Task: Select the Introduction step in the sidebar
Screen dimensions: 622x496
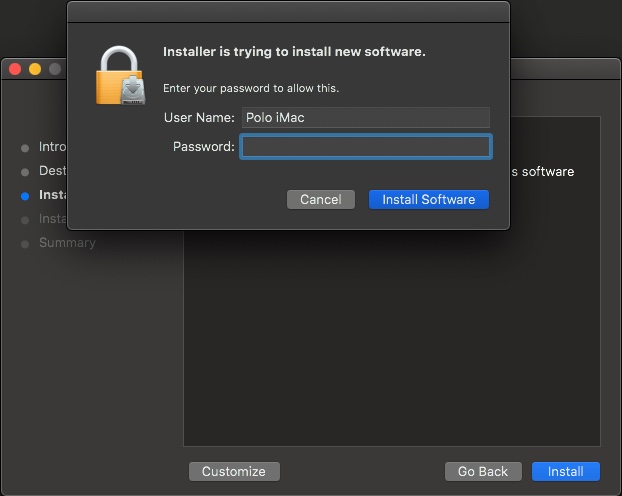Action: click(x=52, y=147)
